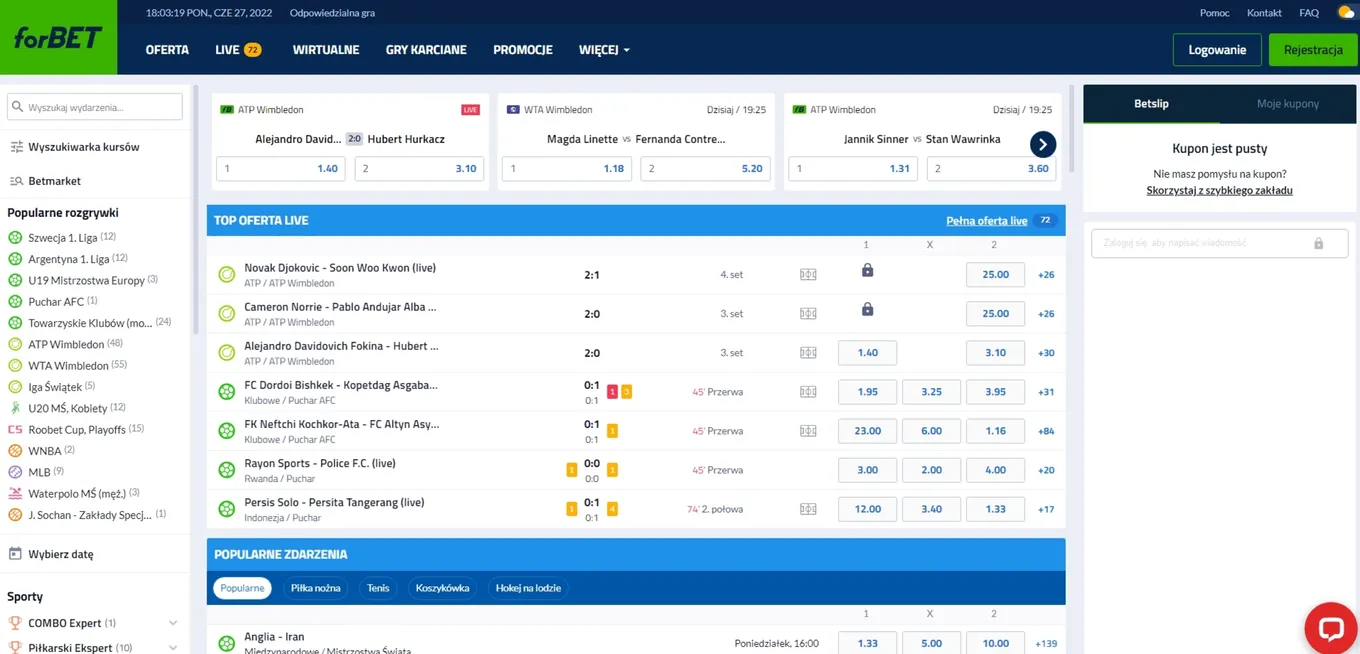The height and width of the screenshot is (654, 1360).
Task: Click the MLB baseball icon
Action: click(15, 472)
